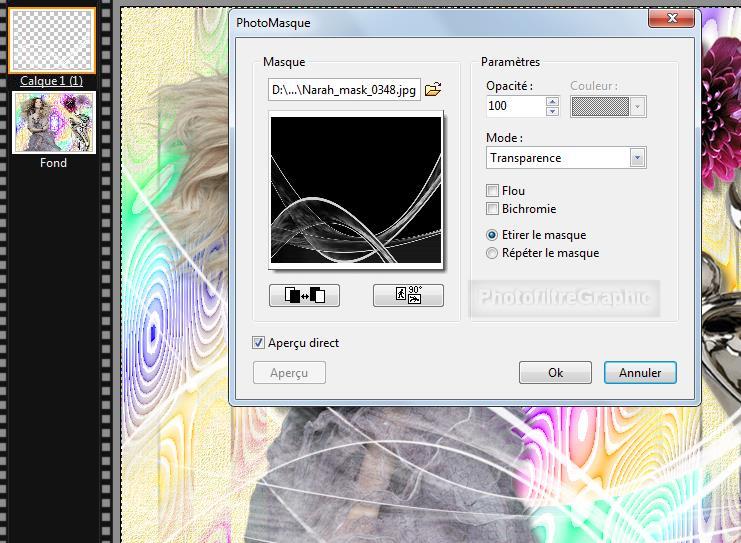
Task: Choose Répéter le masque option
Action: click(x=492, y=253)
